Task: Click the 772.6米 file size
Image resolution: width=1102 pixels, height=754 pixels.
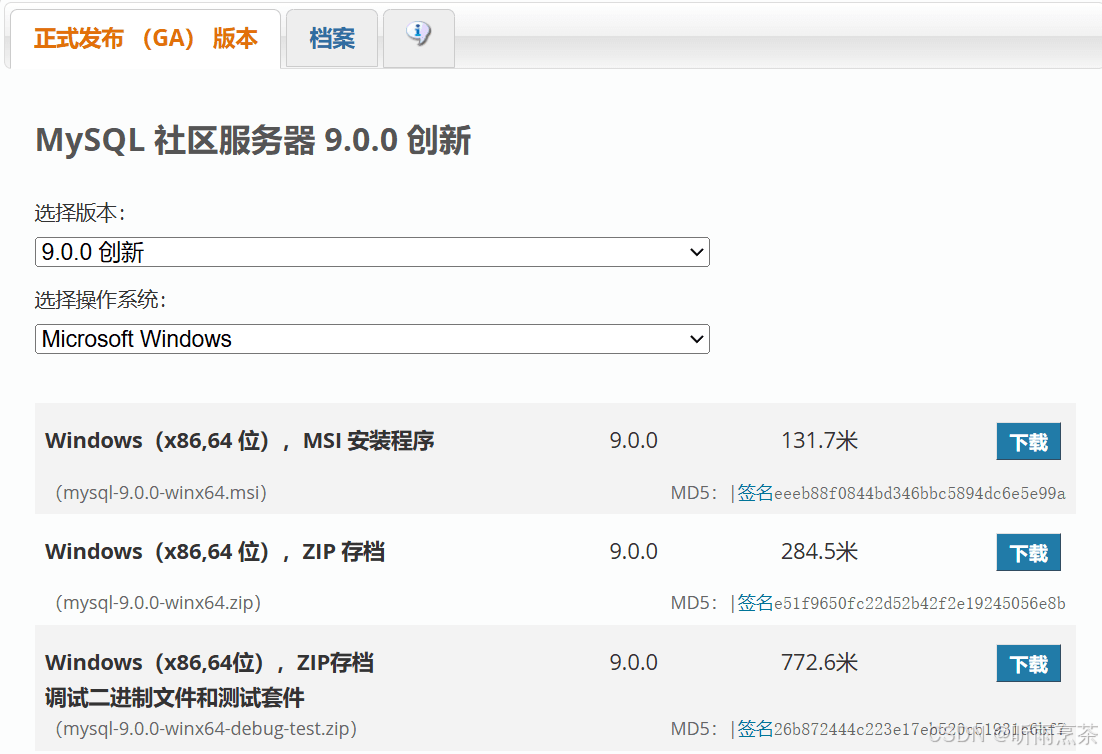Action: coord(819,663)
